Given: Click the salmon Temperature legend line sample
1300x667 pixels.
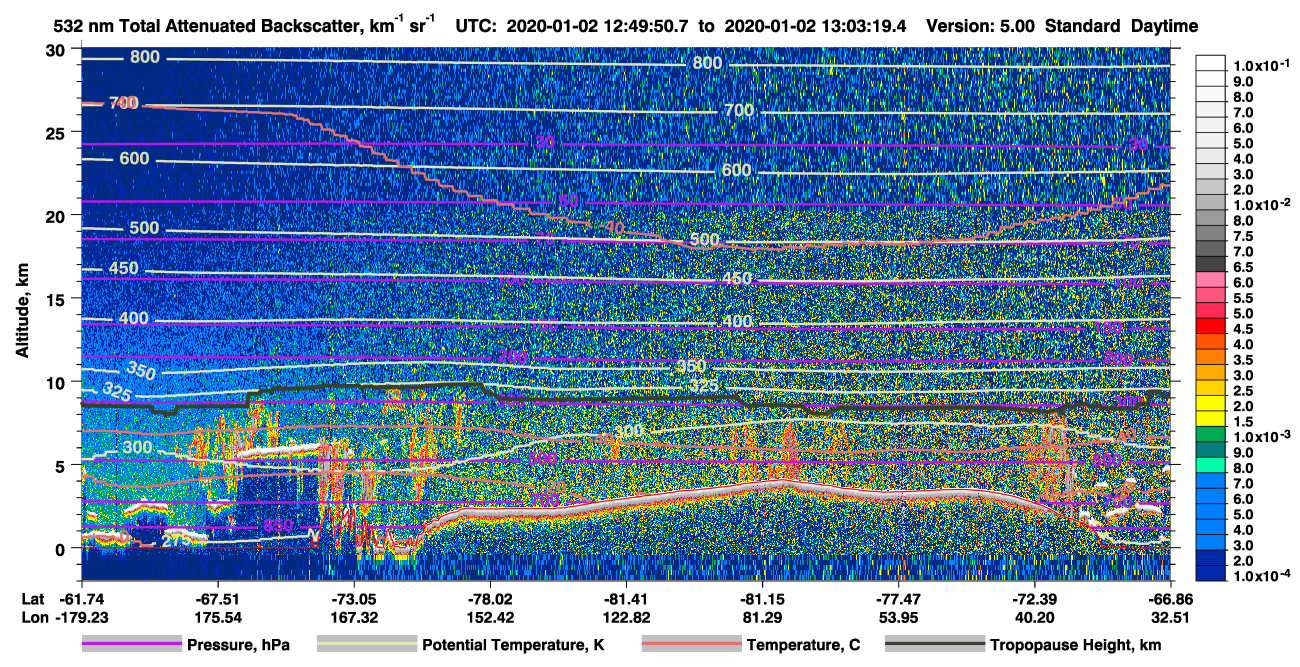Looking at the screenshot, I should (x=690, y=645).
